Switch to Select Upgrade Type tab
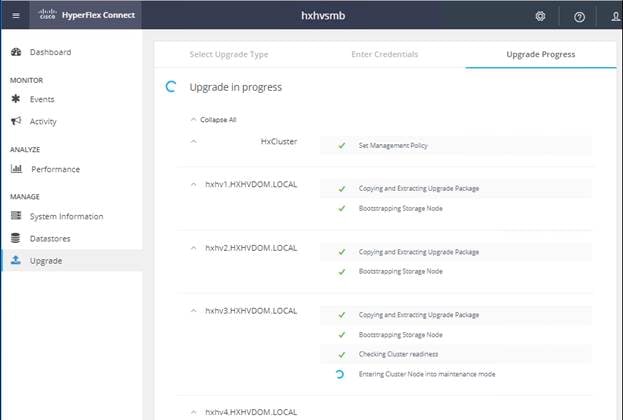The width and height of the screenshot is (623, 420). coord(229,54)
